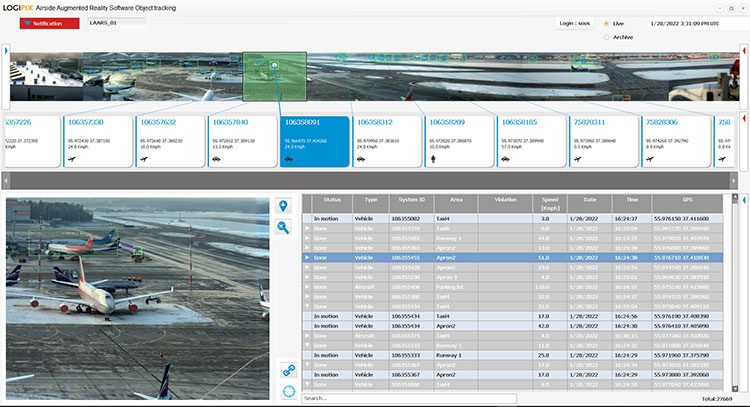Screen dimensions: 750x407
Task: Select the Archive radio button
Action: tap(605, 37)
